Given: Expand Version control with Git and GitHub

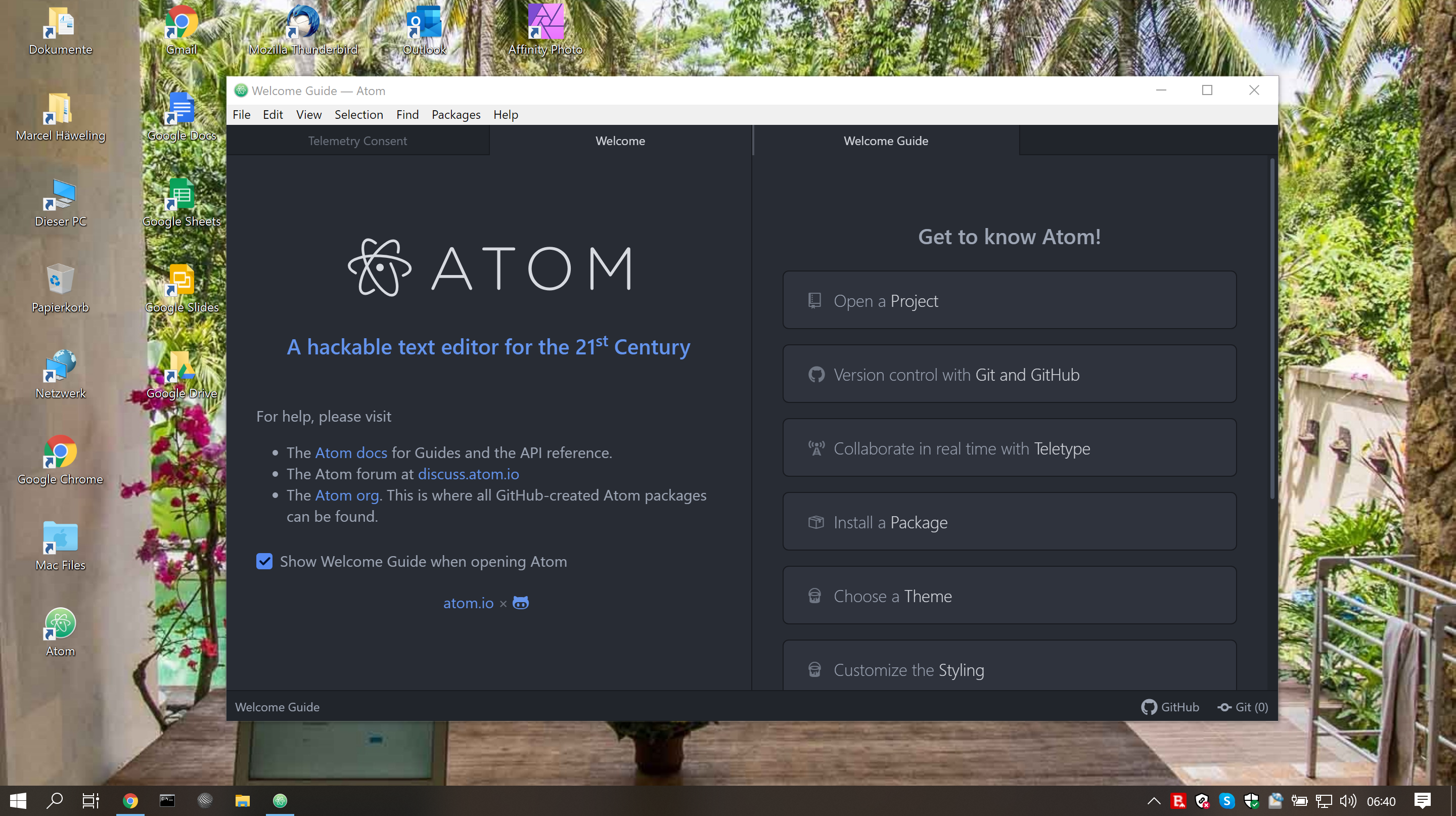Looking at the screenshot, I should 1010,374.
